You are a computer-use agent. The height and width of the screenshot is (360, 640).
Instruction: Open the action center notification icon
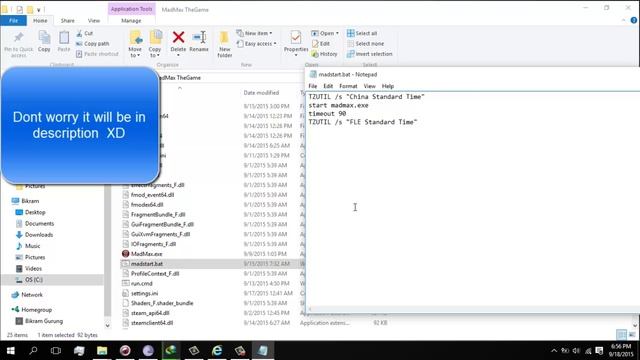pyautogui.click(x=599, y=351)
